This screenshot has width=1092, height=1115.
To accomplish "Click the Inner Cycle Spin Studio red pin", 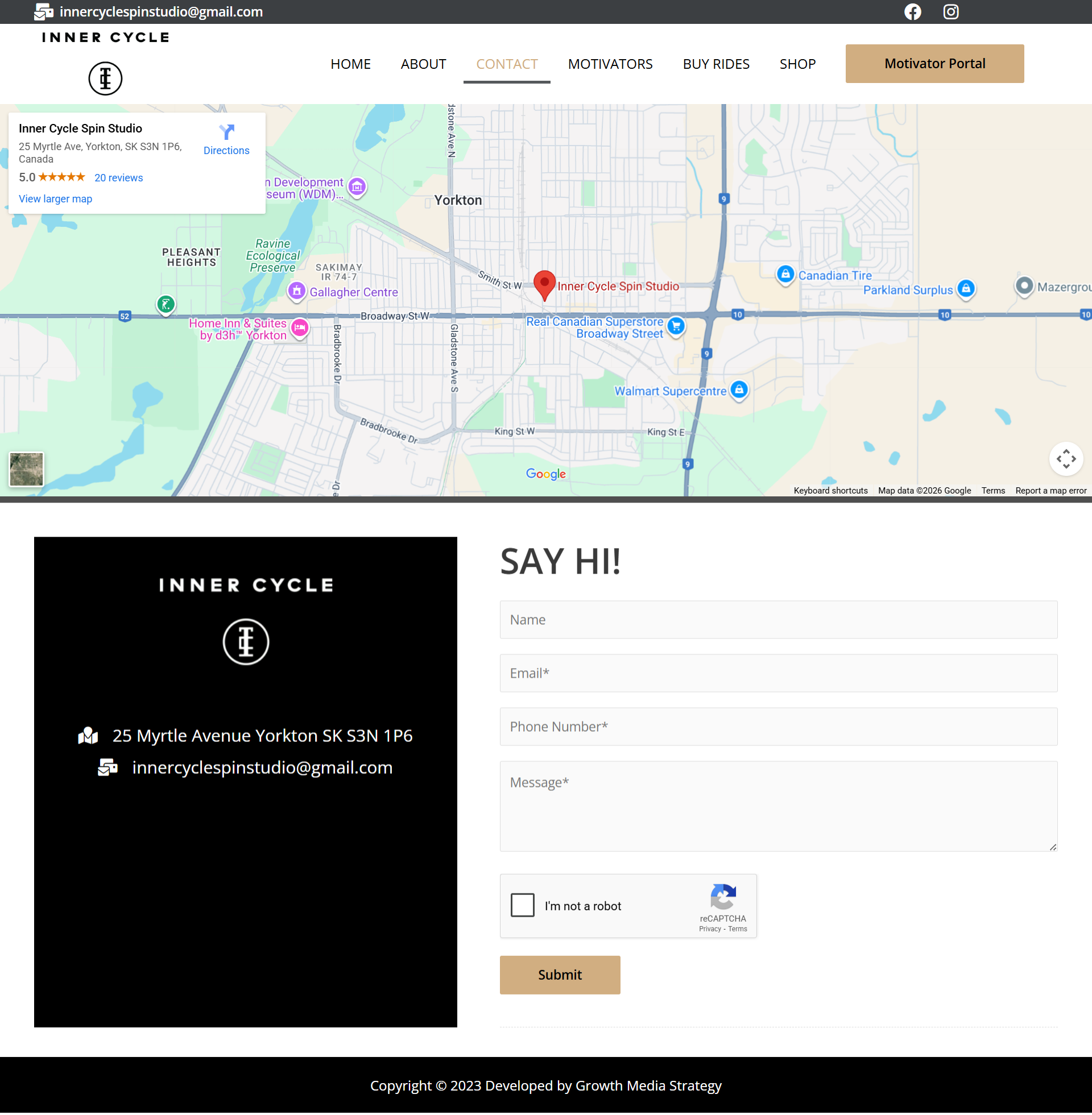I will [x=544, y=284].
